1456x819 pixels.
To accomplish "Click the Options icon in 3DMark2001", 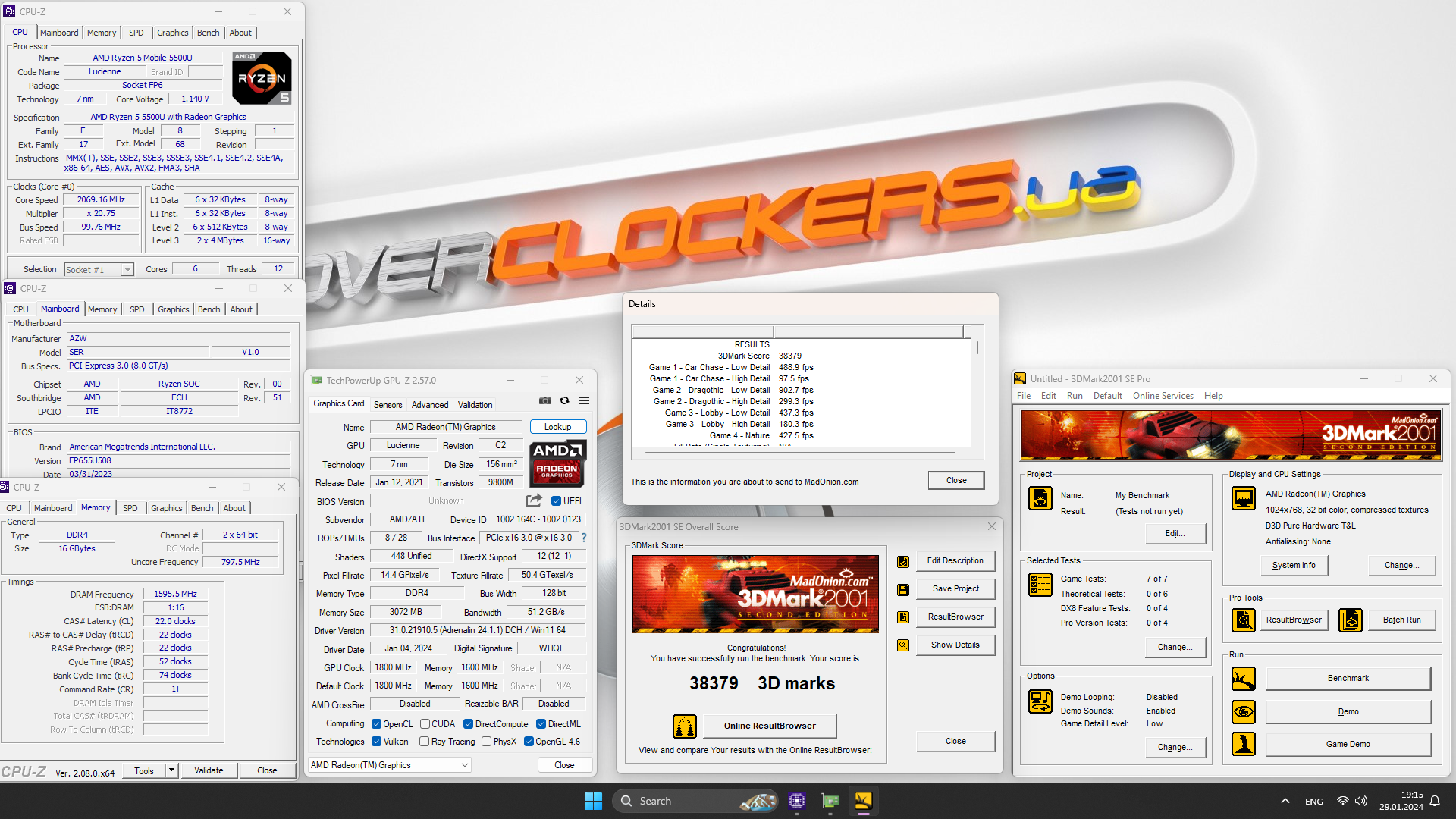I will tap(1040, 702).
